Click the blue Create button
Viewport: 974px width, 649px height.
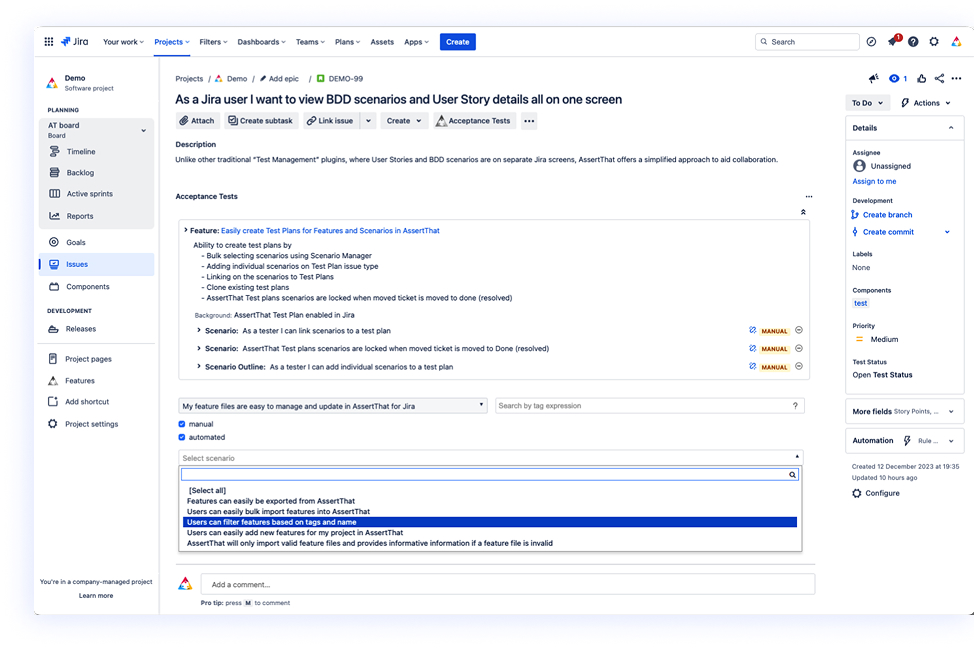click(458, 42)
